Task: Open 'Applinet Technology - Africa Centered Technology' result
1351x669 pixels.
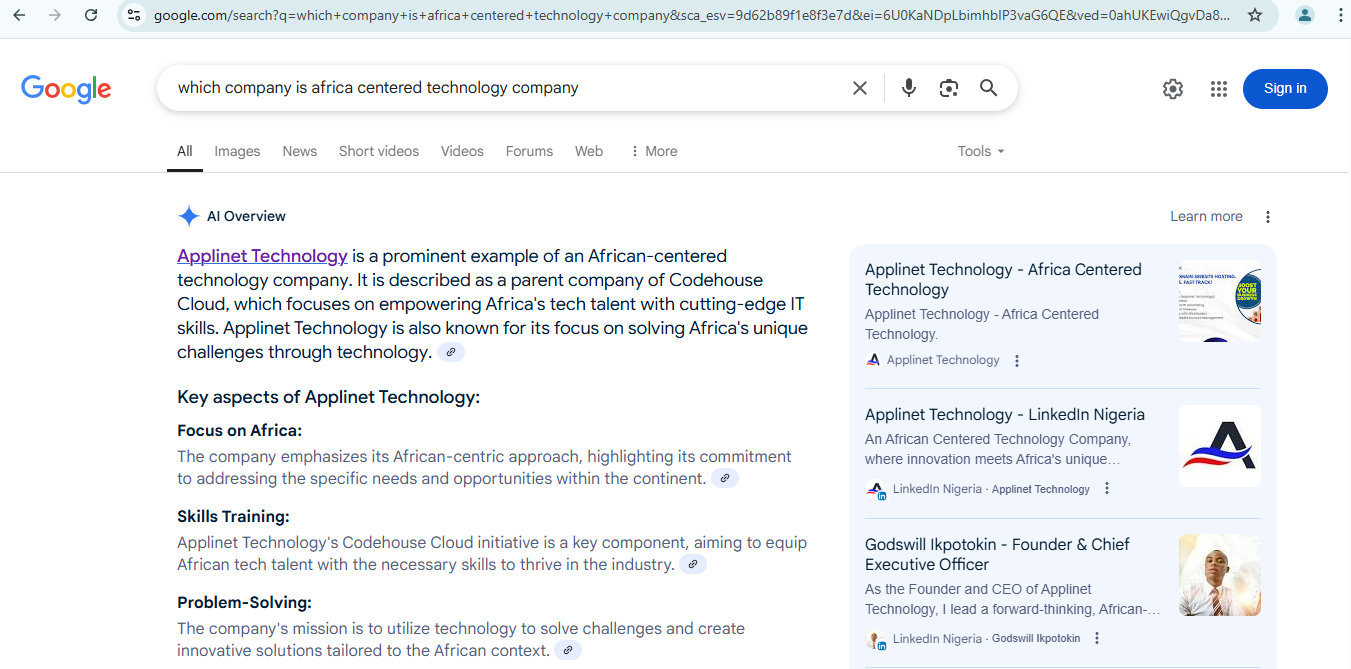Action: click(x=1003, y=279)
